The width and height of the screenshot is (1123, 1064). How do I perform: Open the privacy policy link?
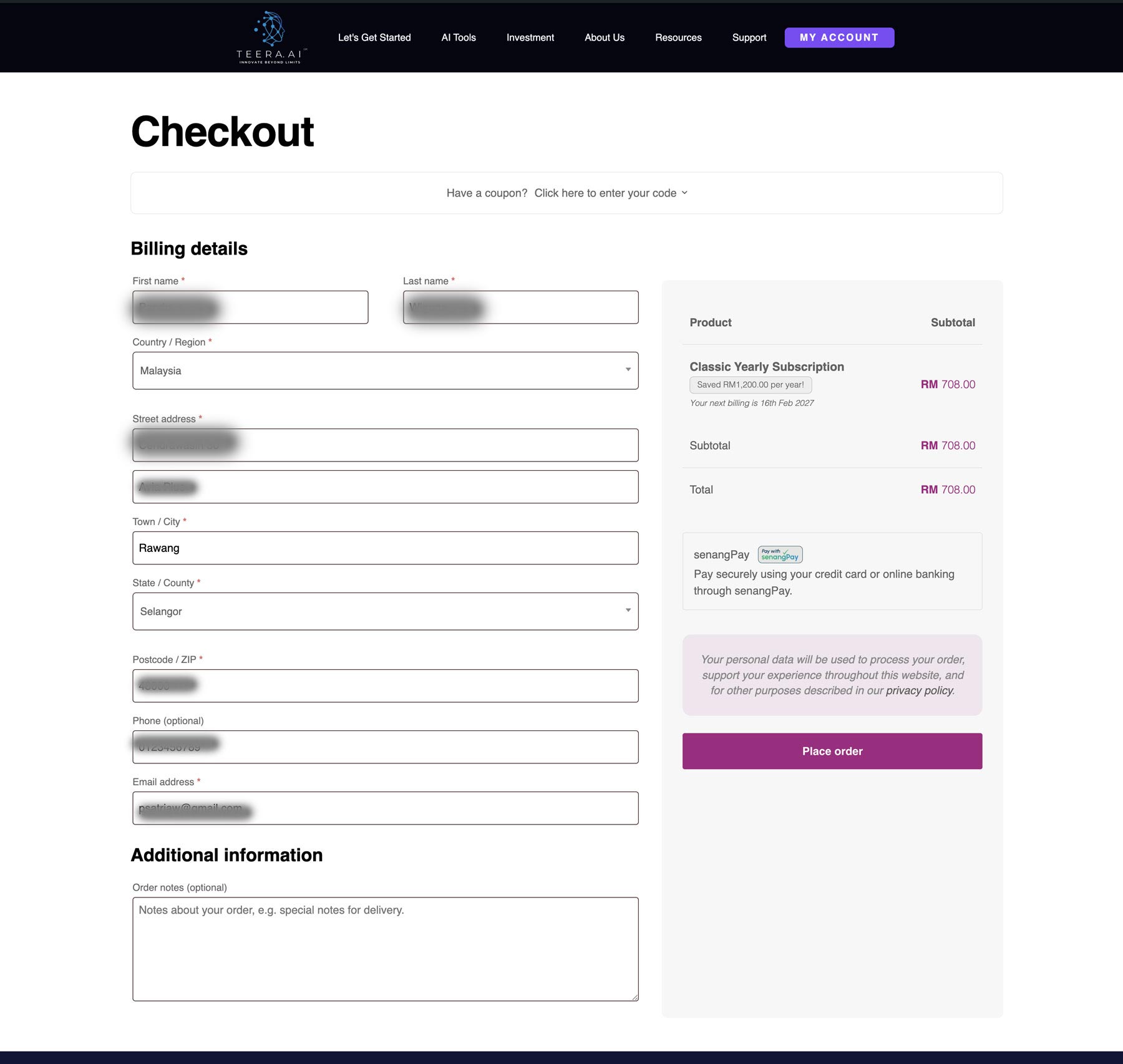point(919,690)
